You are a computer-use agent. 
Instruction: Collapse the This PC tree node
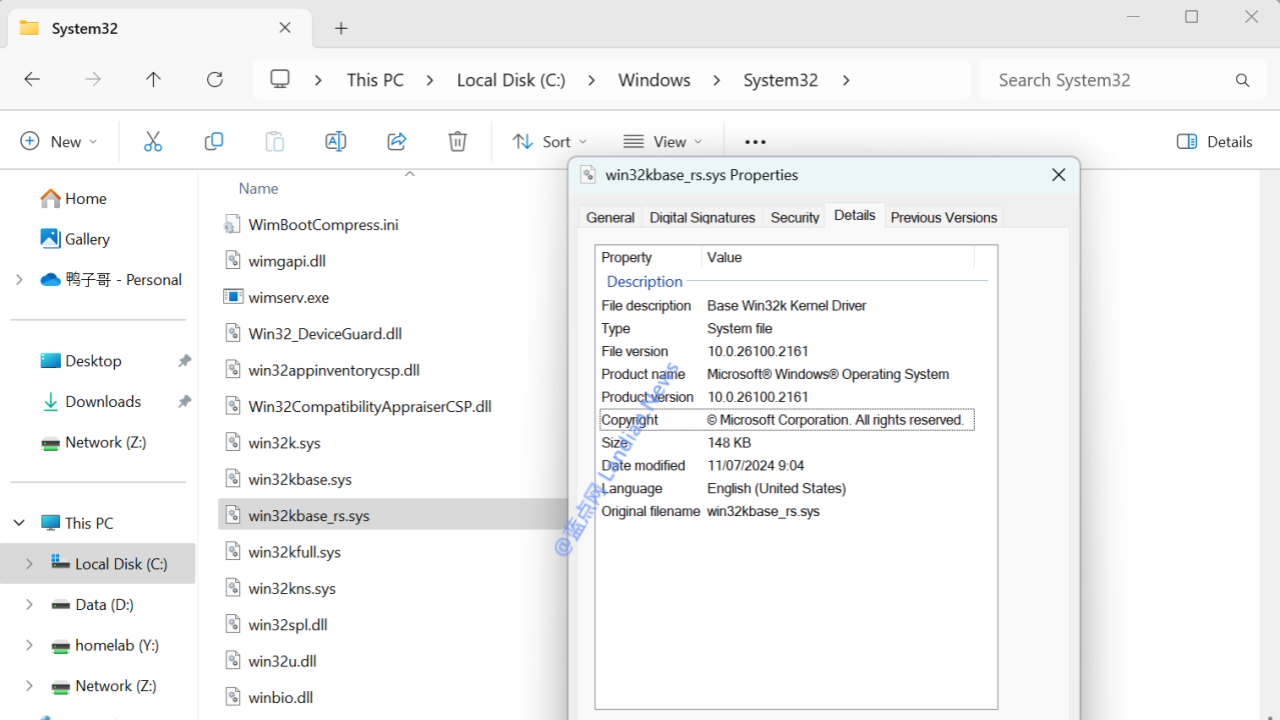(x=19, y=523)
